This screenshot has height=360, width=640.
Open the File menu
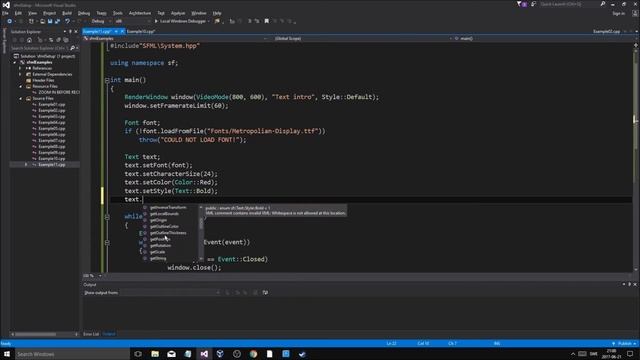point(5,13)
